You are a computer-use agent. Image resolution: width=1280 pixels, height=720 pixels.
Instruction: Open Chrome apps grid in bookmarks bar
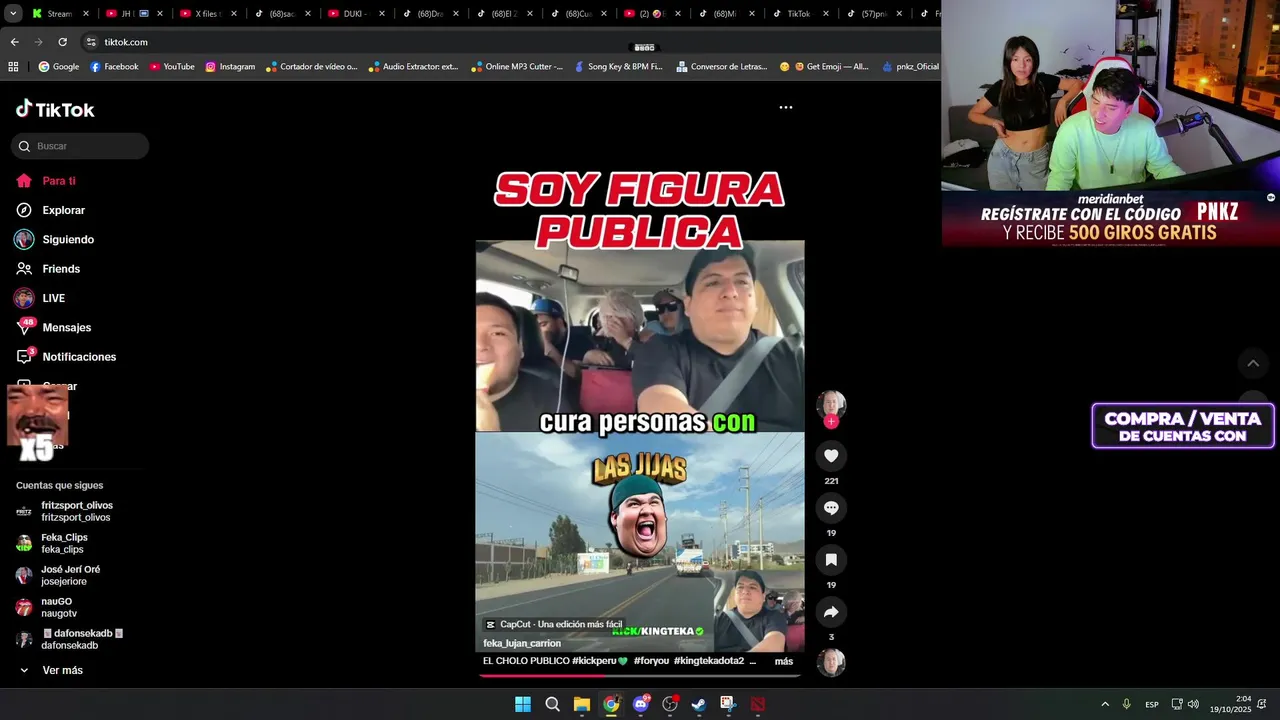(x=13, y=67)
